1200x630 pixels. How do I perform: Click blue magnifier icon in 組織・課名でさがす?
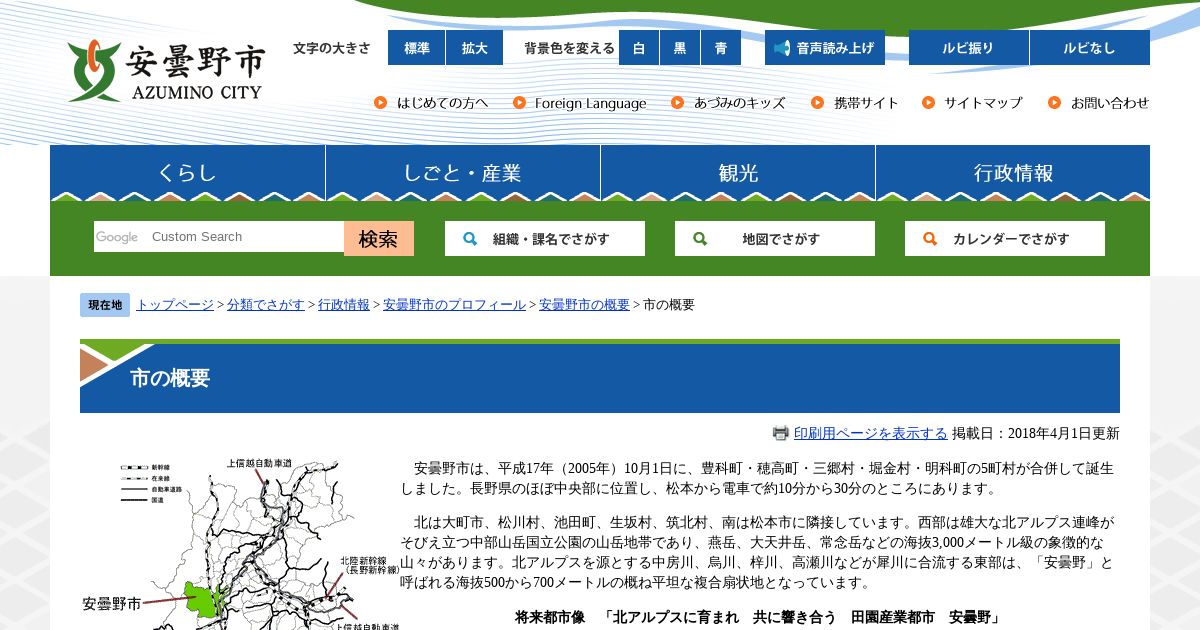click(x=470, y=239)
